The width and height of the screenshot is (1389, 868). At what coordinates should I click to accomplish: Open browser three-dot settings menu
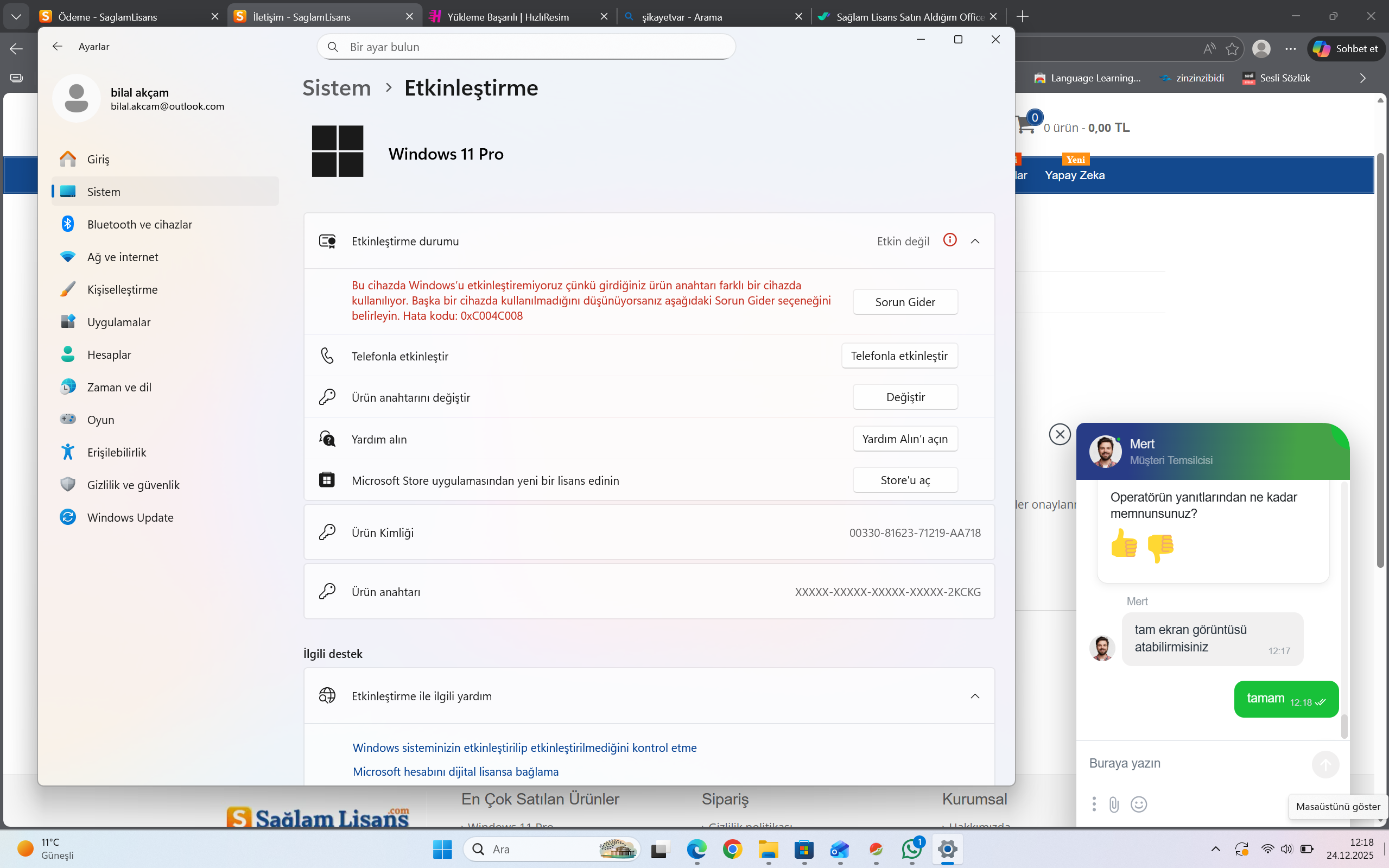(x=1291, y=49)
